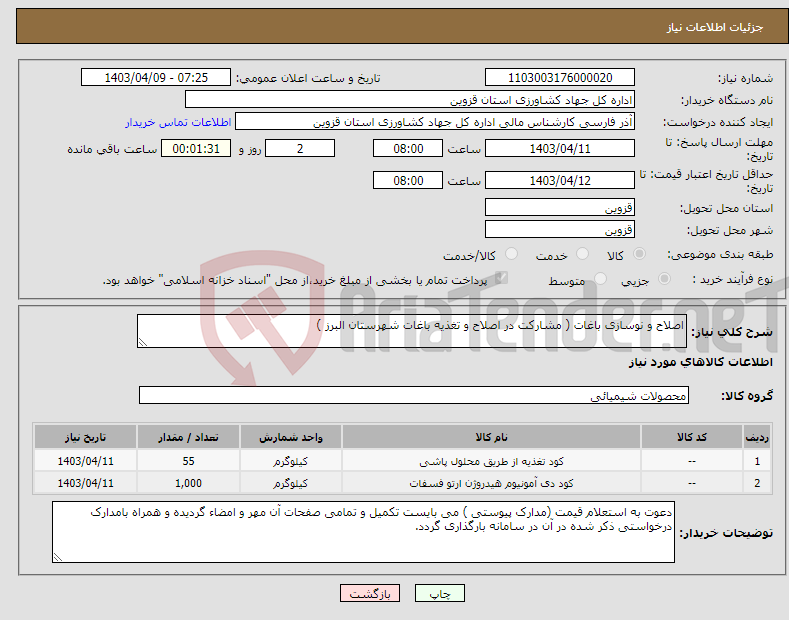Click the delivery city field قزوین

560,229
